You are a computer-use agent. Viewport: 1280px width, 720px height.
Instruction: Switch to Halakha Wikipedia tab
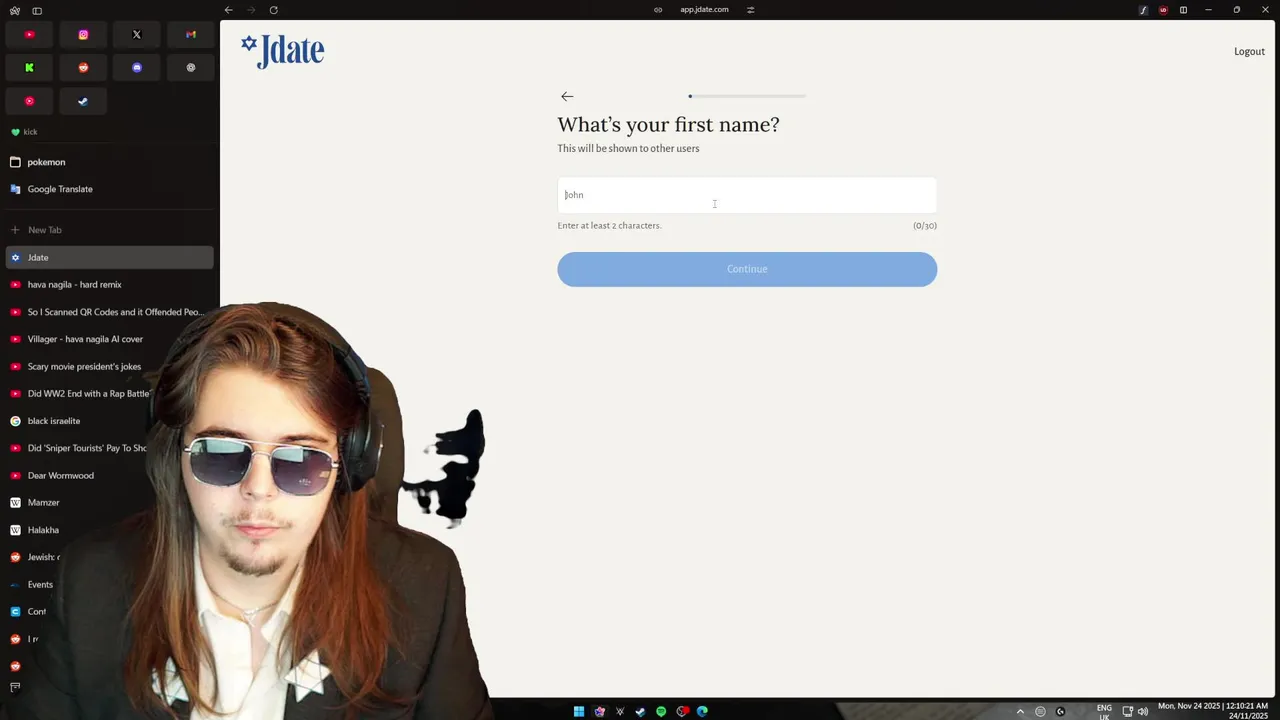(45, 530)
